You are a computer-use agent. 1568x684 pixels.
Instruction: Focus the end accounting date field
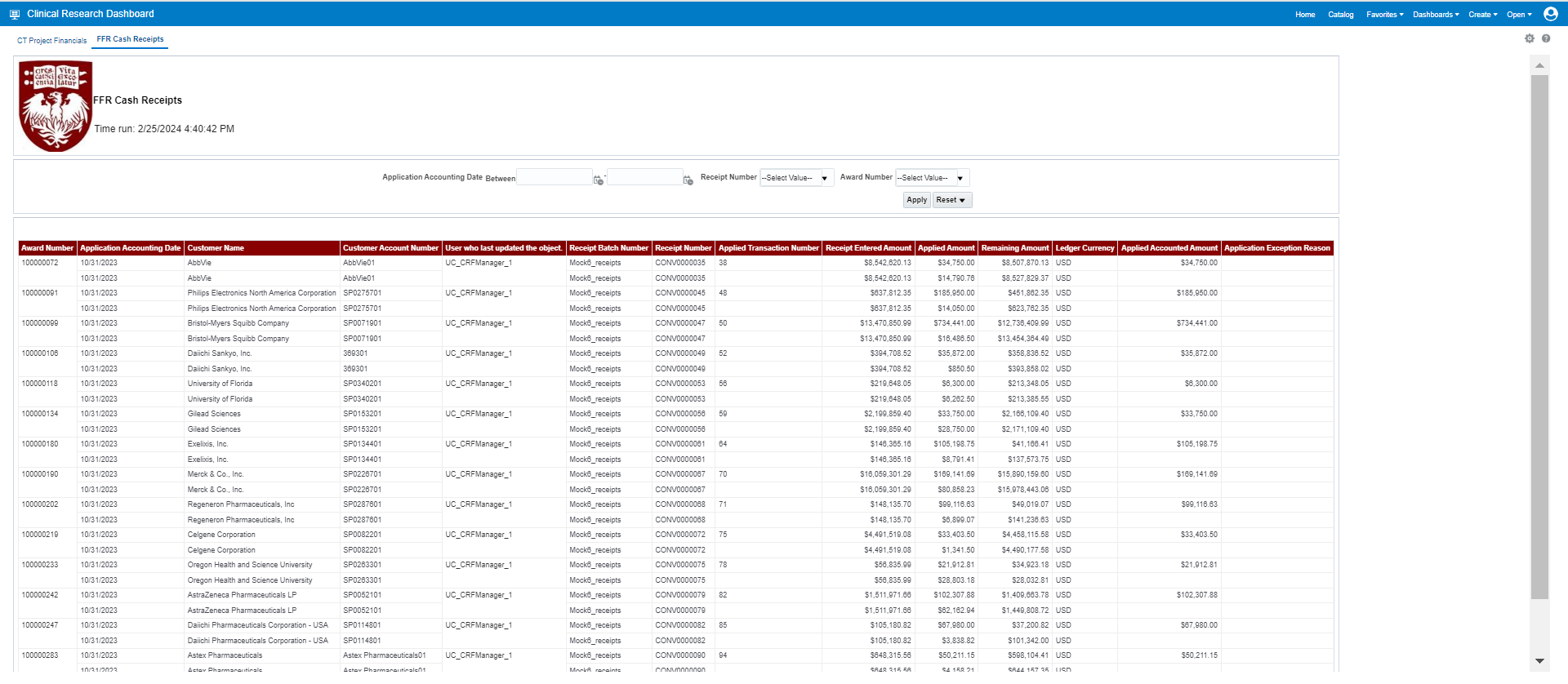645,177
